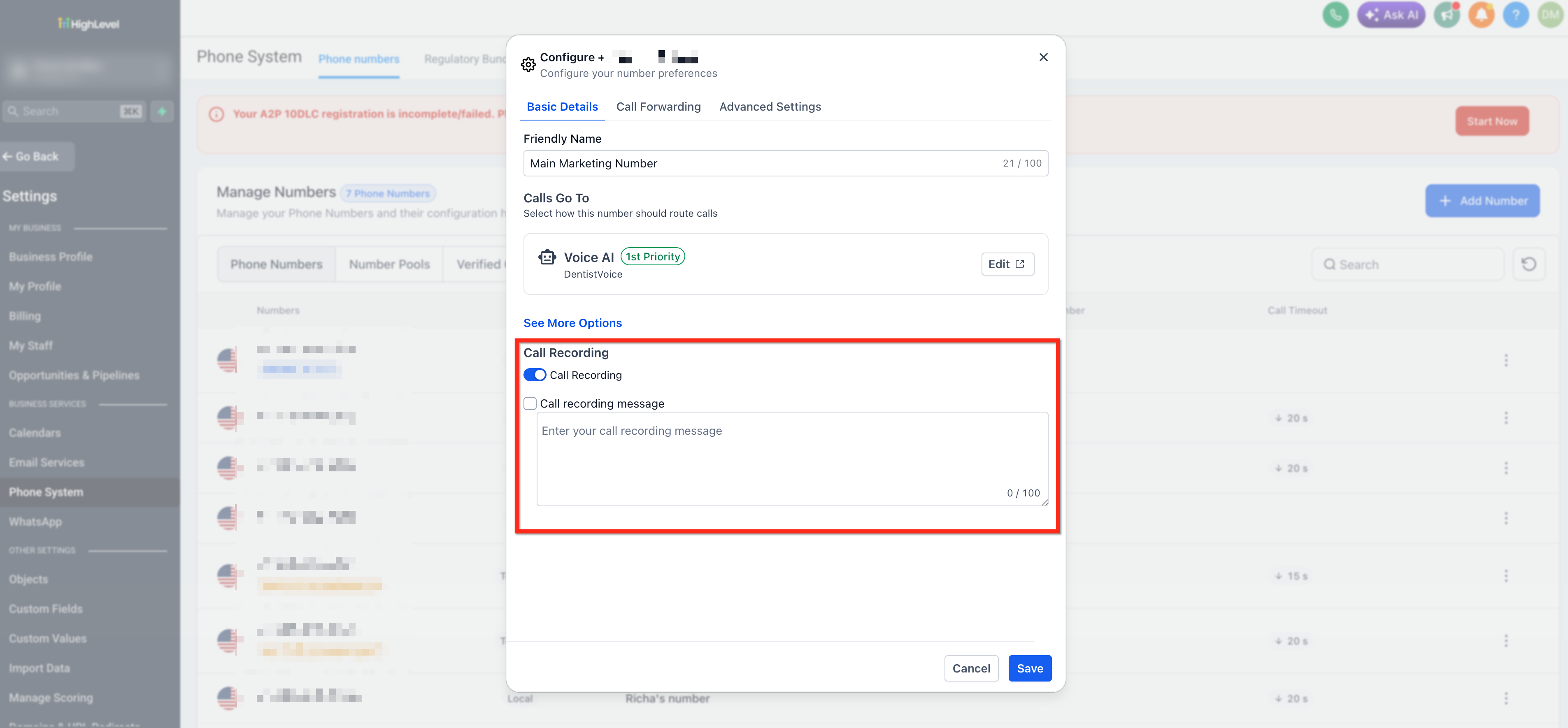Click the HighLevel logo
Screen dimensions: 1568x728
coord(89,24)
